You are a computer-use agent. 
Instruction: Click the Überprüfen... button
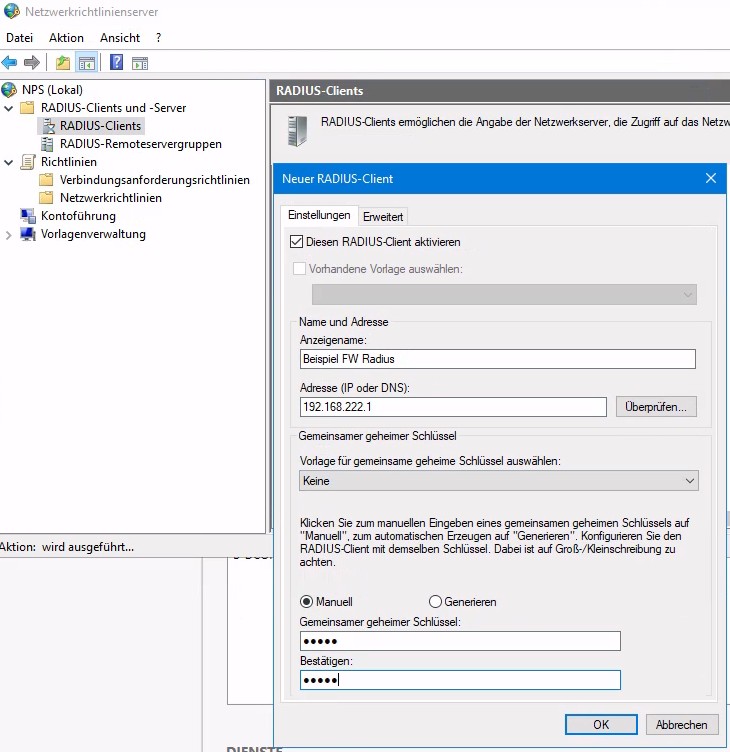[656, 407]
